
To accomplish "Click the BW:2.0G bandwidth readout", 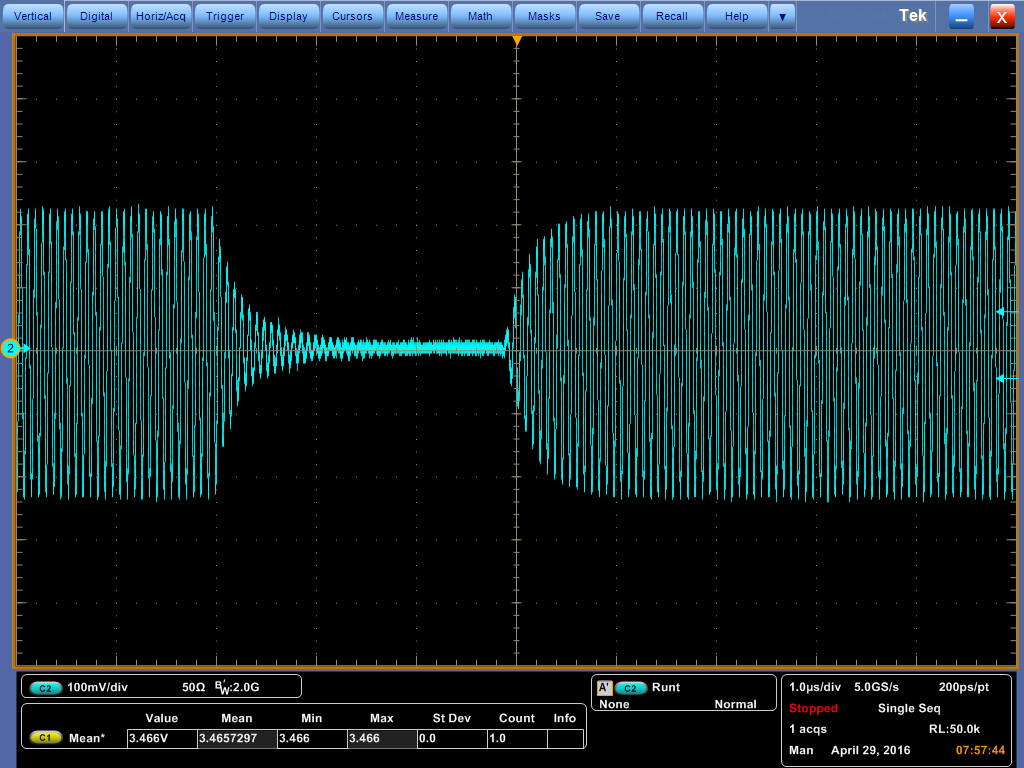I will tap(237, 687).
